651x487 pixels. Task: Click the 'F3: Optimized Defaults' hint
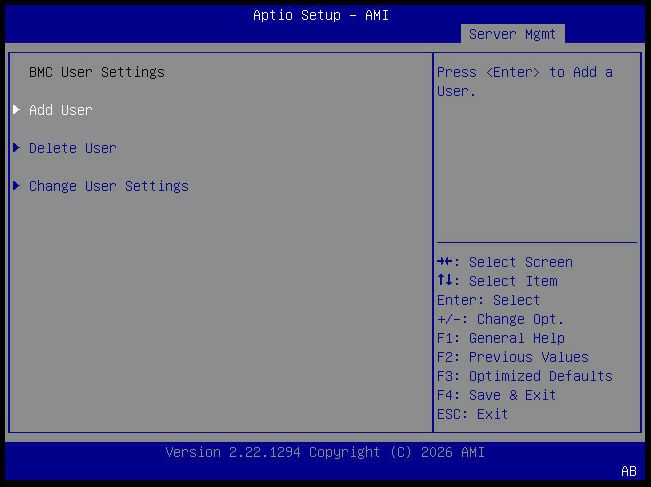(525, 376)
